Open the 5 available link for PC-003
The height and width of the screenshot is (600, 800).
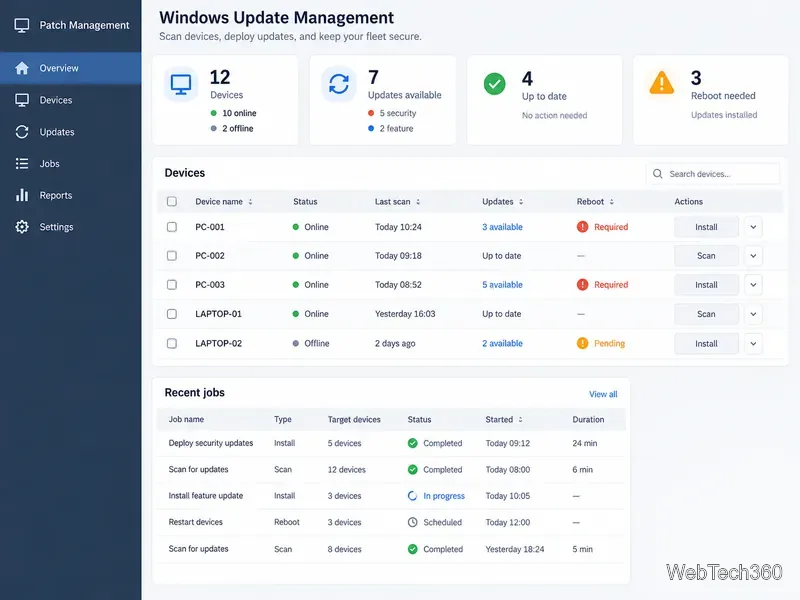click(x=503, y=284)
